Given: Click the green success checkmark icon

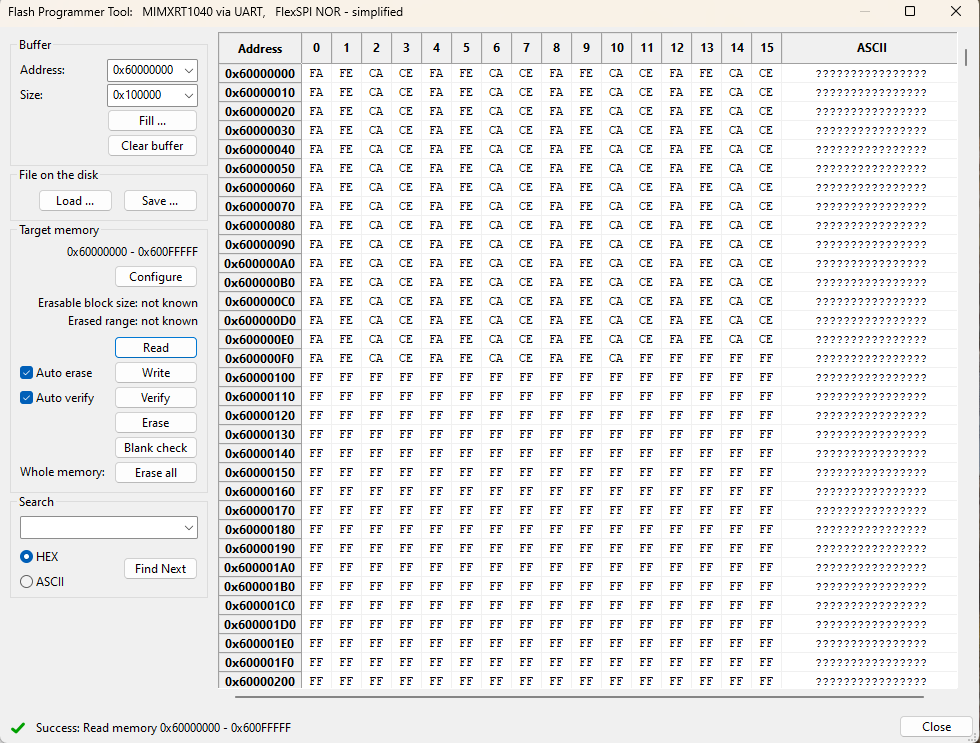Looking at the screenshot, I should click(x=17, y=729).
